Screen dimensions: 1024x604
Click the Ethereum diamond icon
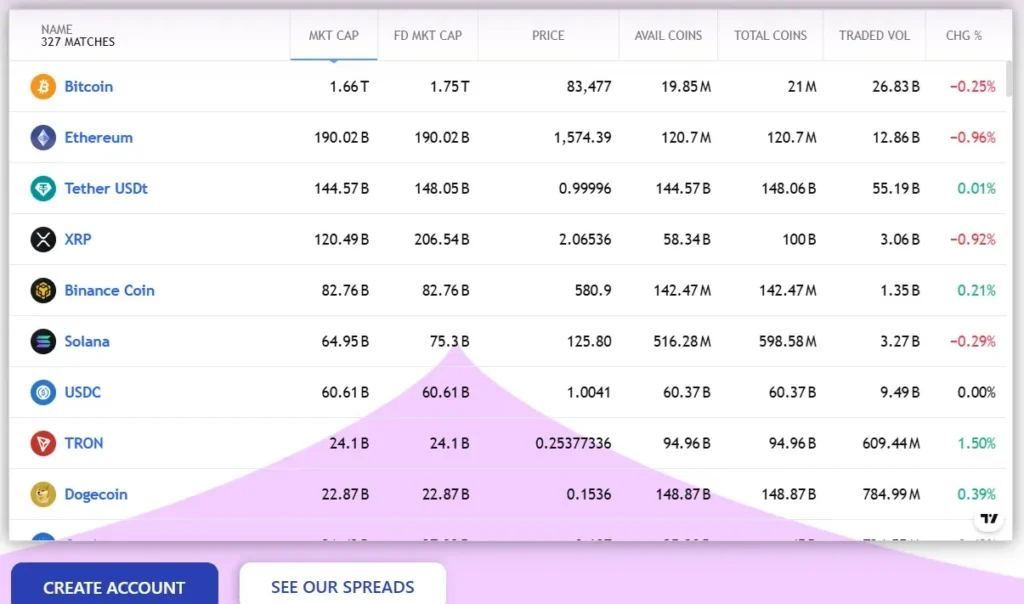[x=43, y=138]
